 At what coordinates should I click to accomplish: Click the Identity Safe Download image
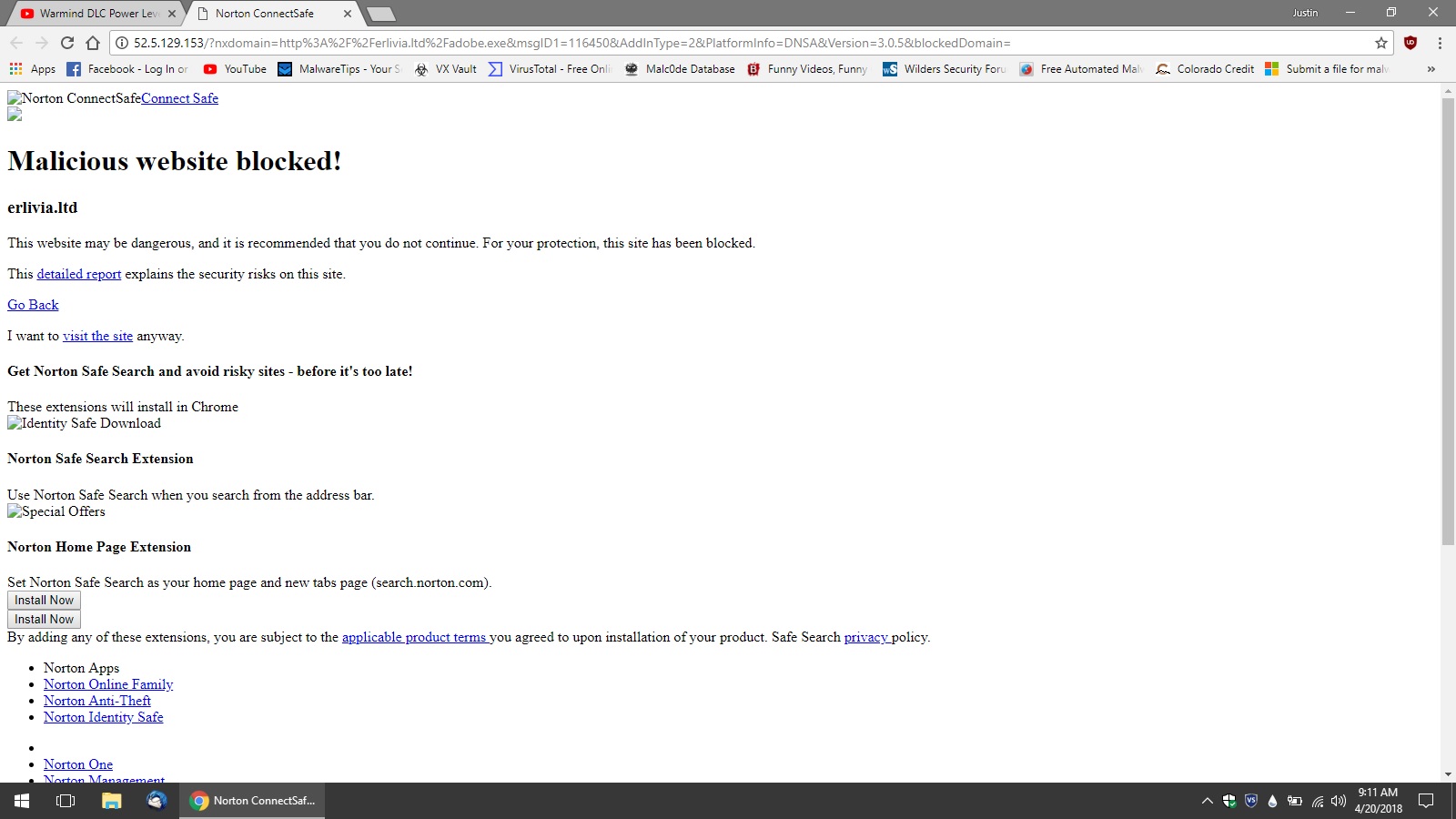coord(84,423)
